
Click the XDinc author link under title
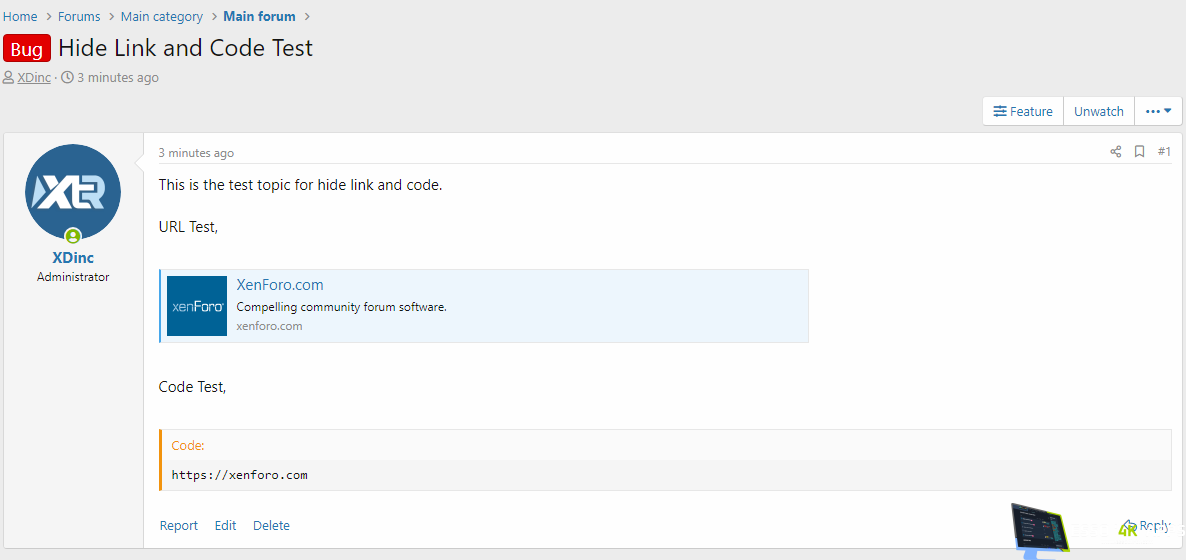(x=34, y=77)
